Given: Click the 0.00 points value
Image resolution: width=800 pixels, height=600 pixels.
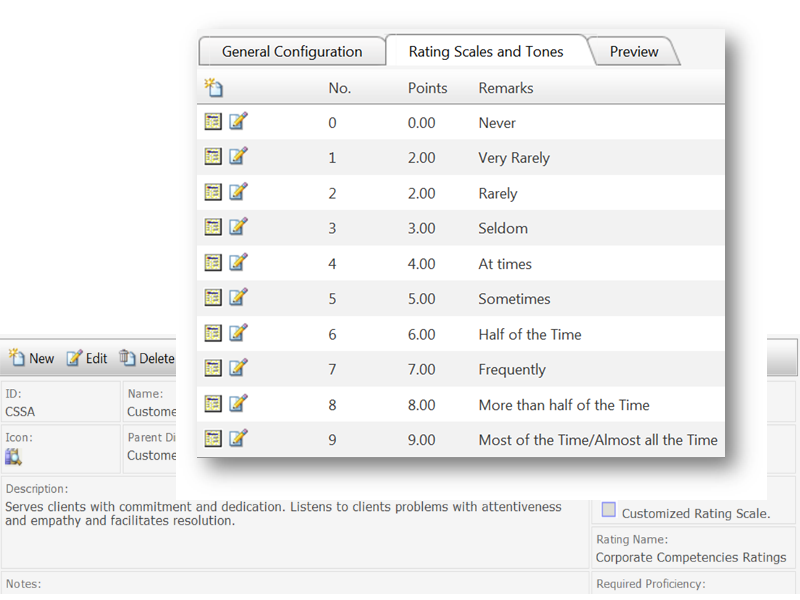Looking at the screenshot, I should (421, 123).
